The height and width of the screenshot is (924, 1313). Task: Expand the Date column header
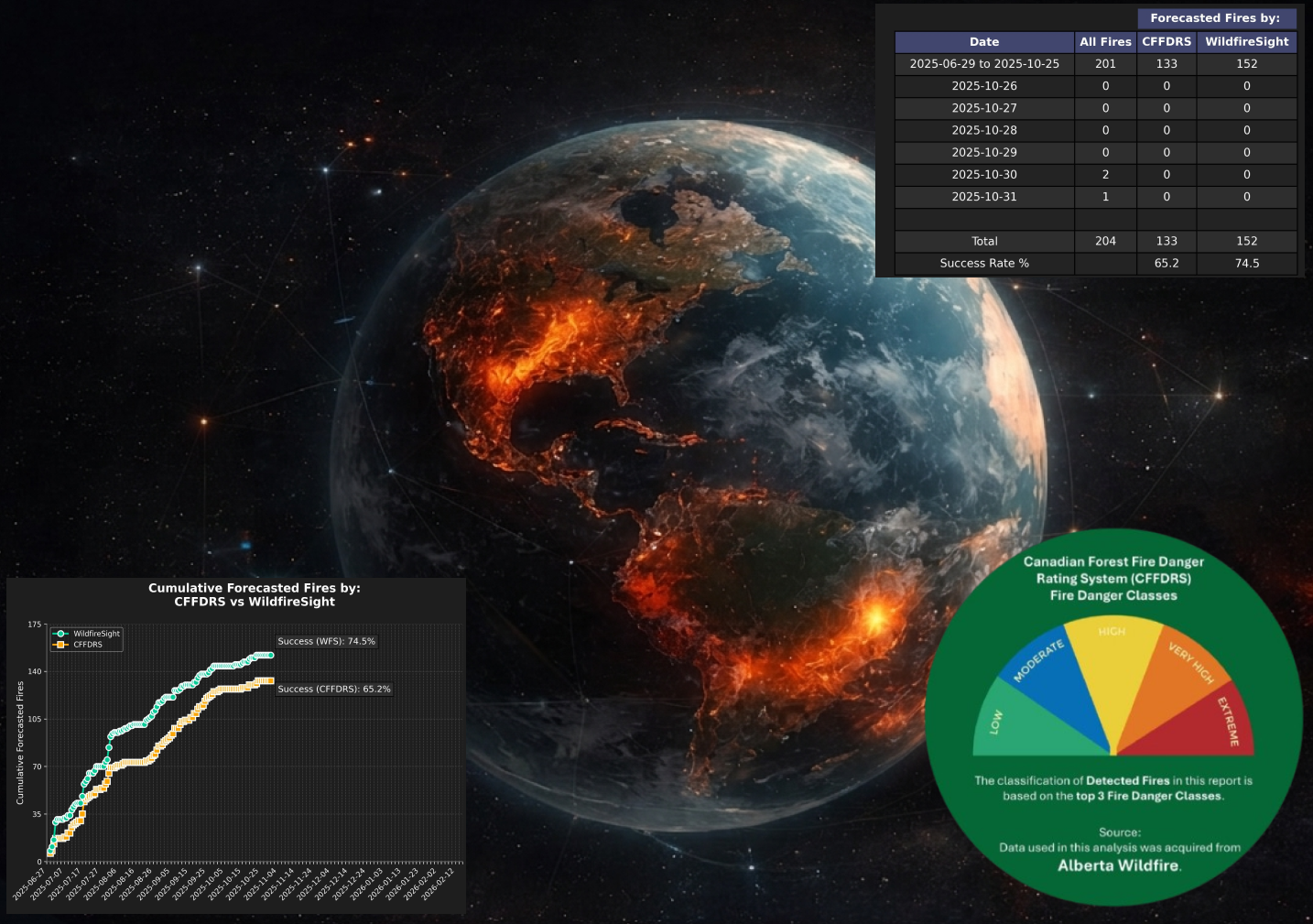pyautogui.click(x=983, y=41)
